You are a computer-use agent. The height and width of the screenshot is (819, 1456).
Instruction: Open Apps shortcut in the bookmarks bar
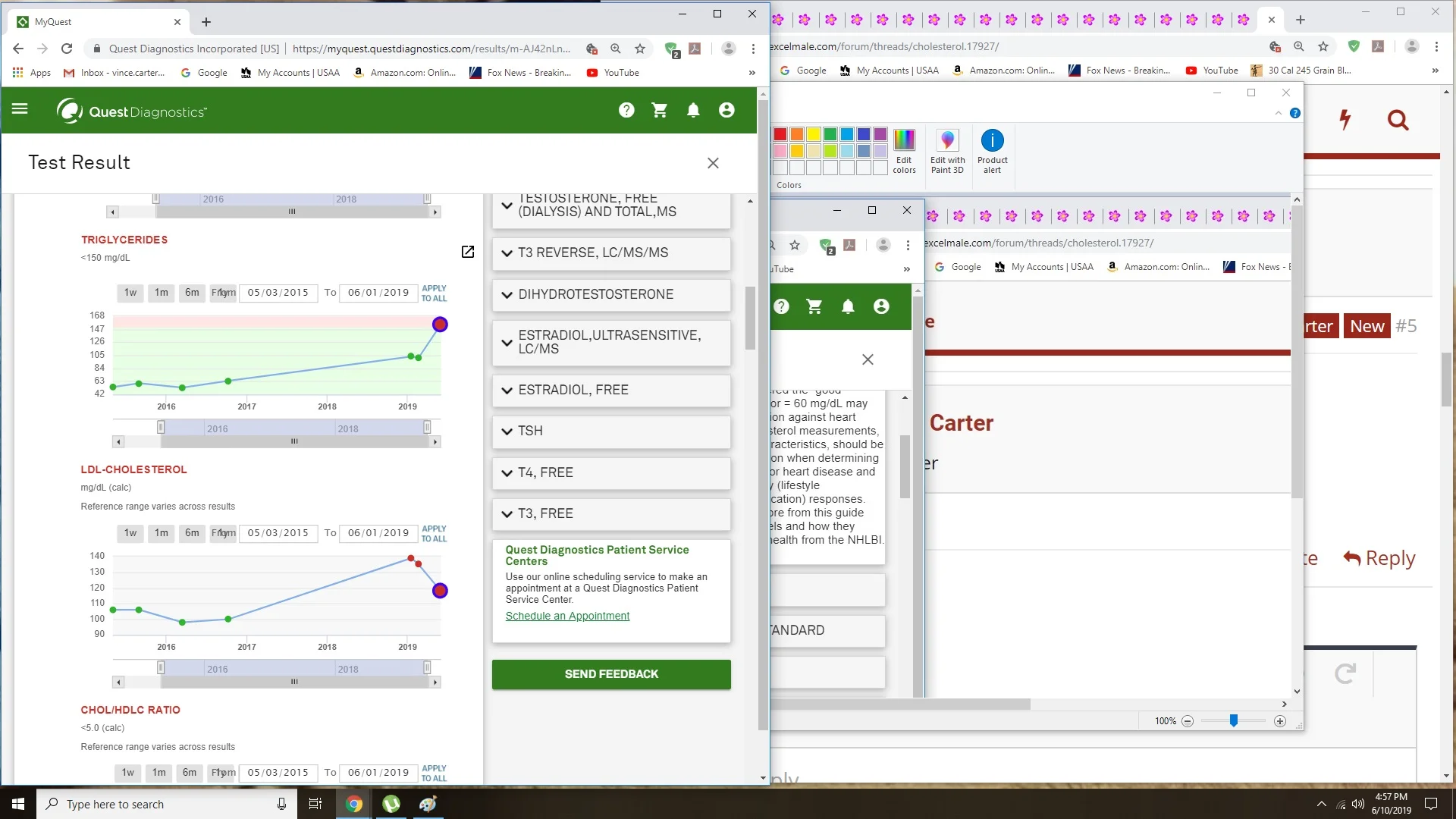coord(32,73)
